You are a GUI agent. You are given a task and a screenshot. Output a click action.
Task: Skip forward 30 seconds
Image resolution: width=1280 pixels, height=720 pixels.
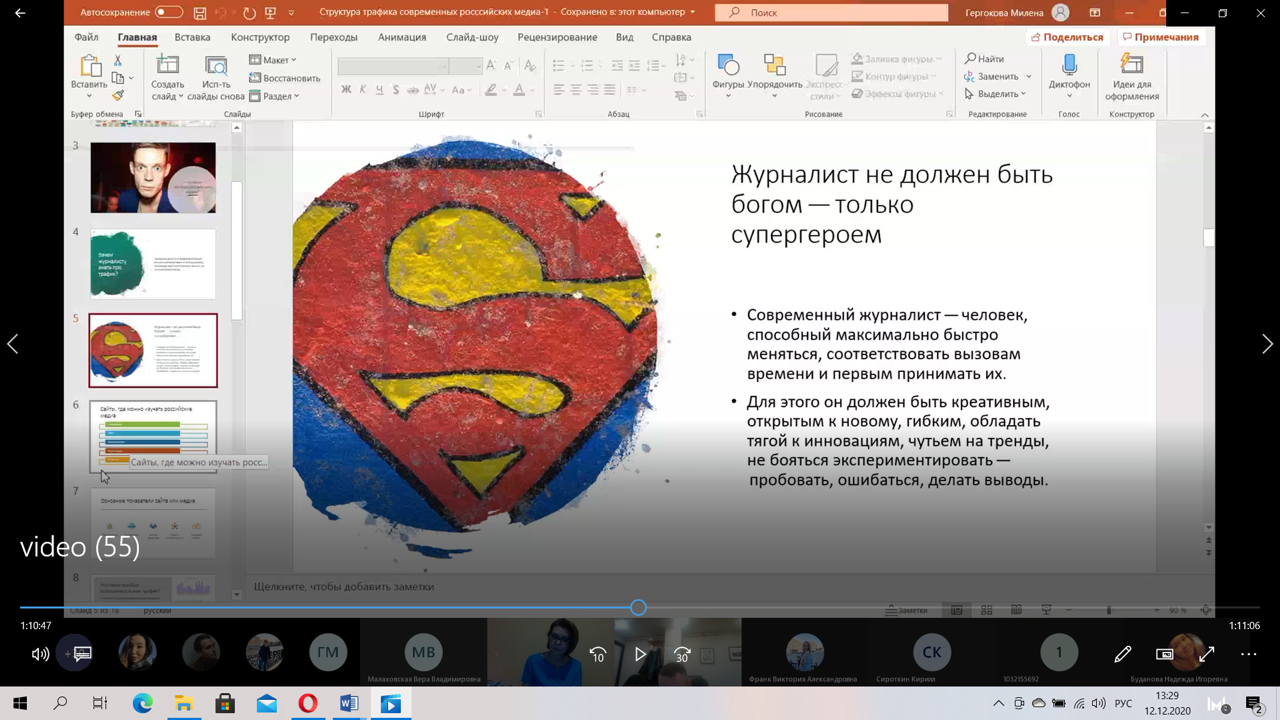(x=682, y=654)
